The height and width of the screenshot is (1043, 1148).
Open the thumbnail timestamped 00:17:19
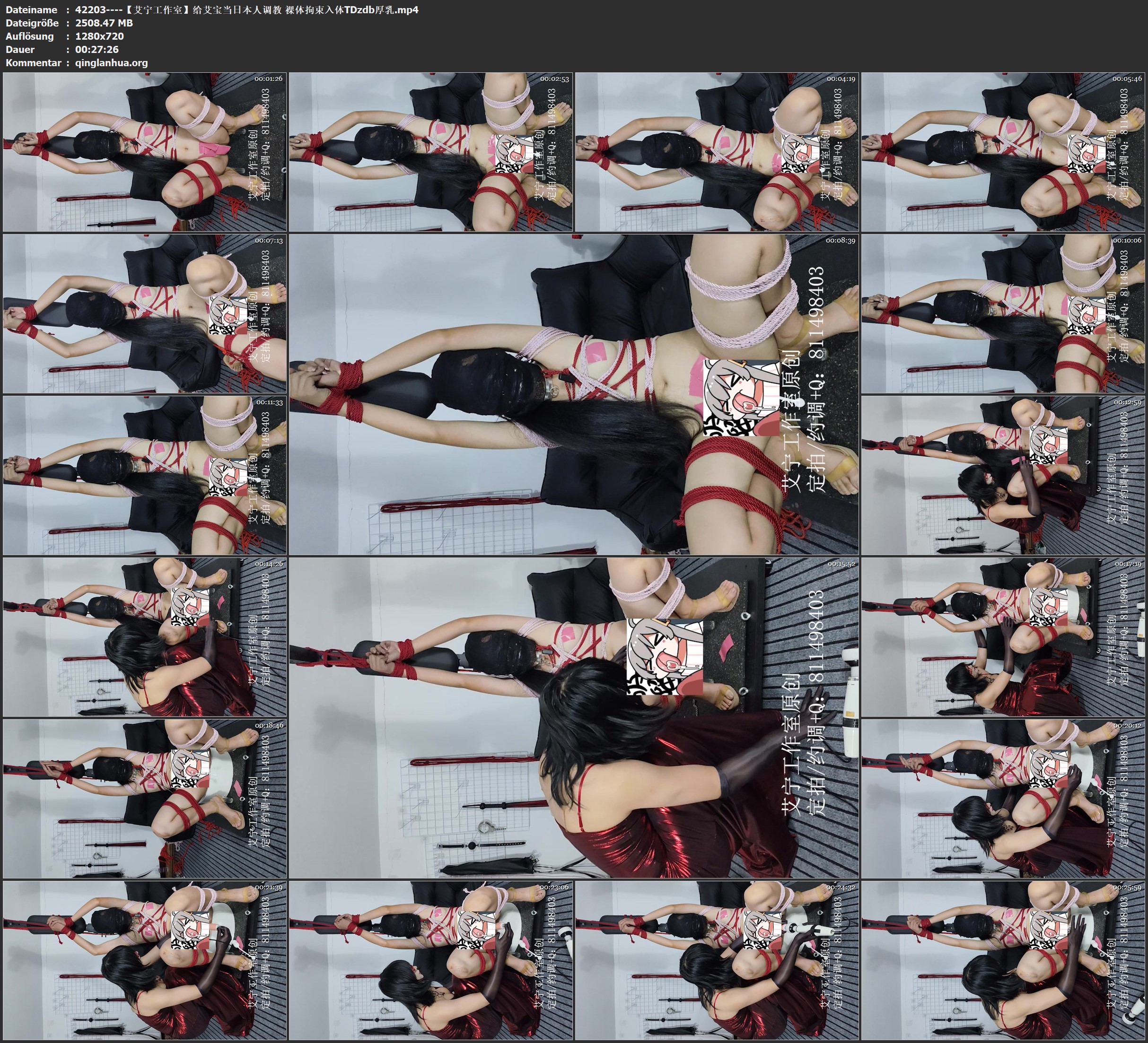coord(1003,637)
